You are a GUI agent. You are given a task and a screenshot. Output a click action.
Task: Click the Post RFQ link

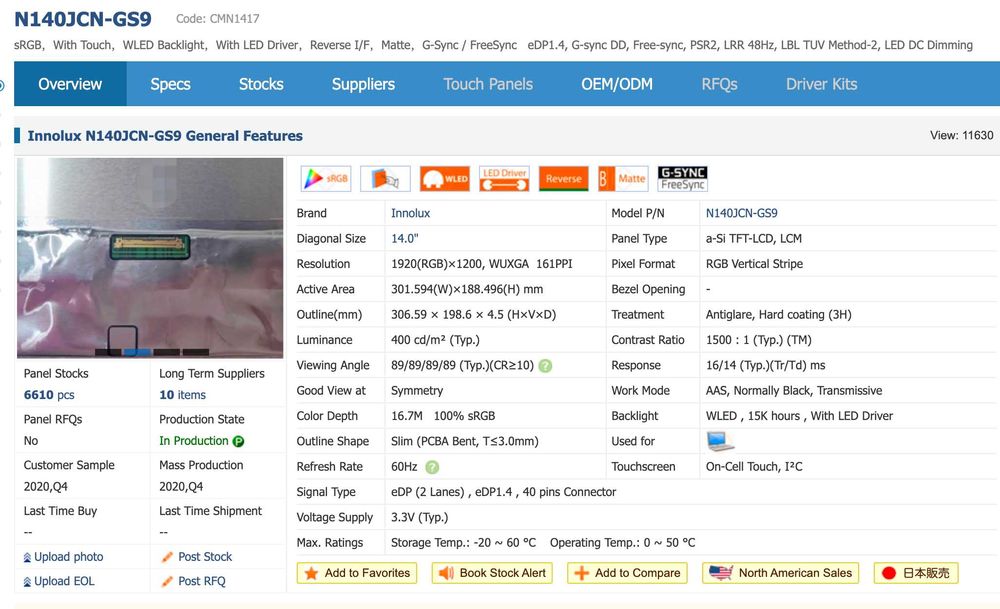(194, 581)
